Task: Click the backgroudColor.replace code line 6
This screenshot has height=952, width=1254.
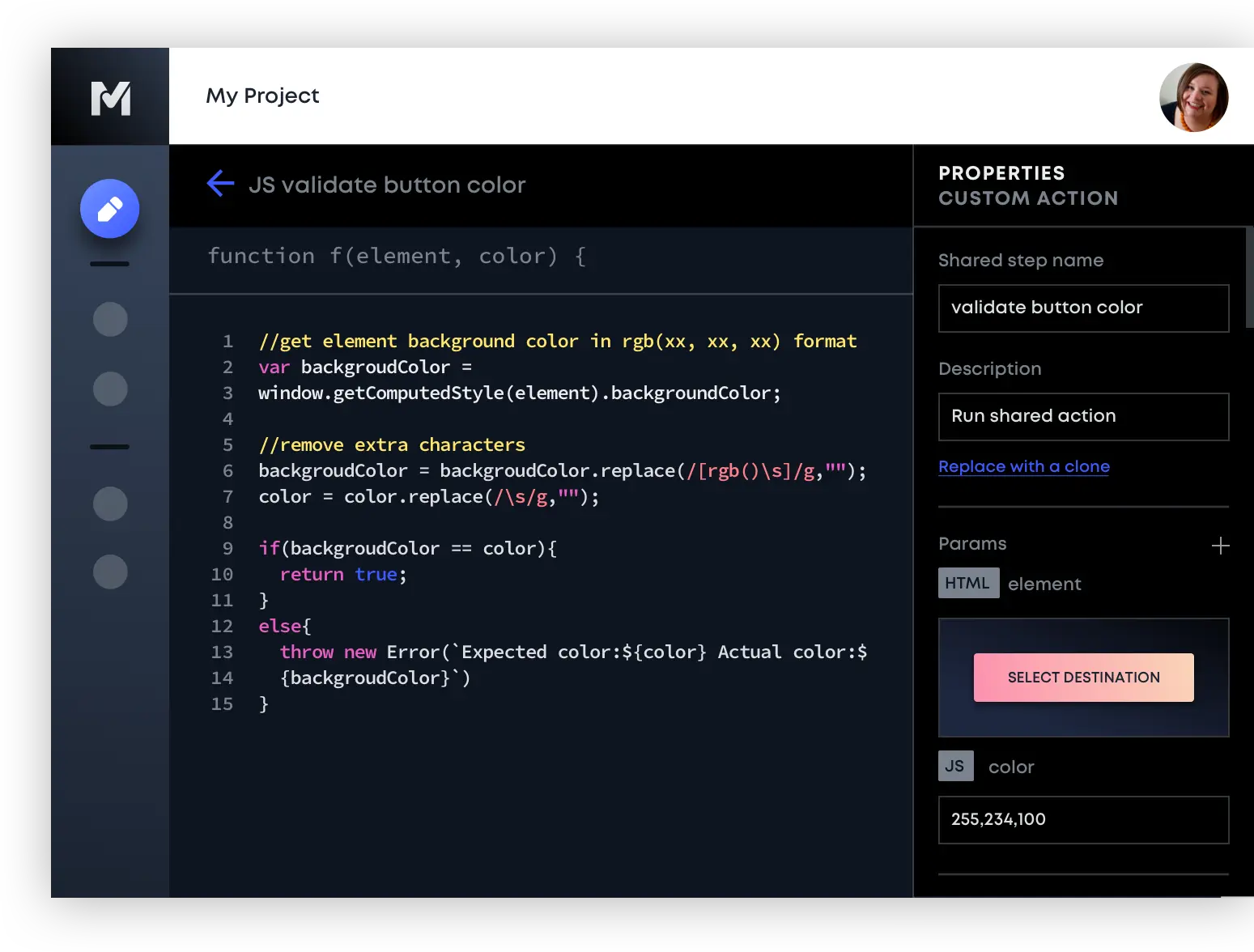Action: click(563, 470)
